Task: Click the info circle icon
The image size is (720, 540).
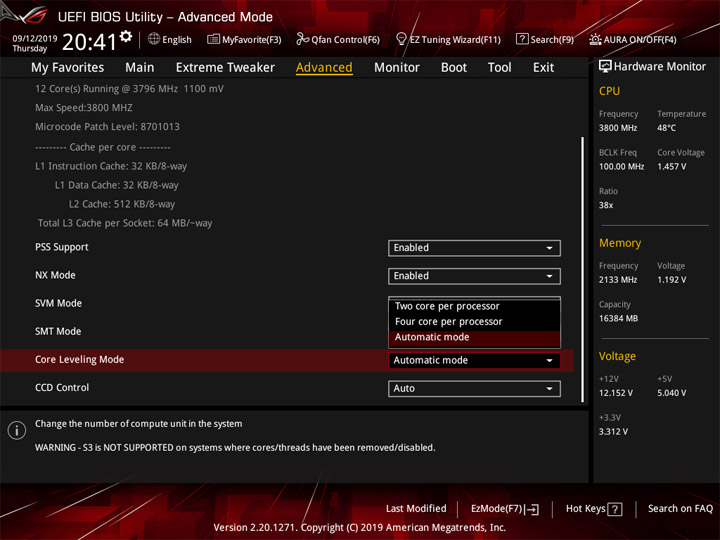Action: pyautogui.click(x=17, y=430)
